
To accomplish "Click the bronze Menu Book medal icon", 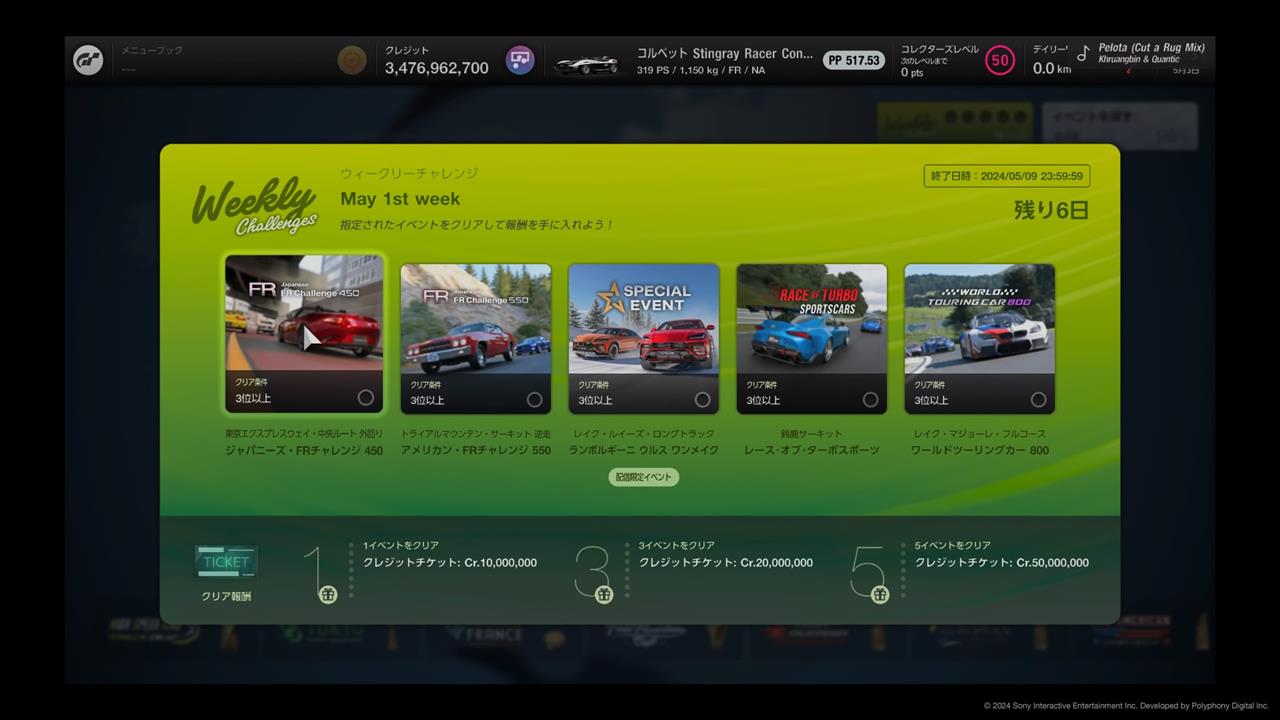I will 352,60.
